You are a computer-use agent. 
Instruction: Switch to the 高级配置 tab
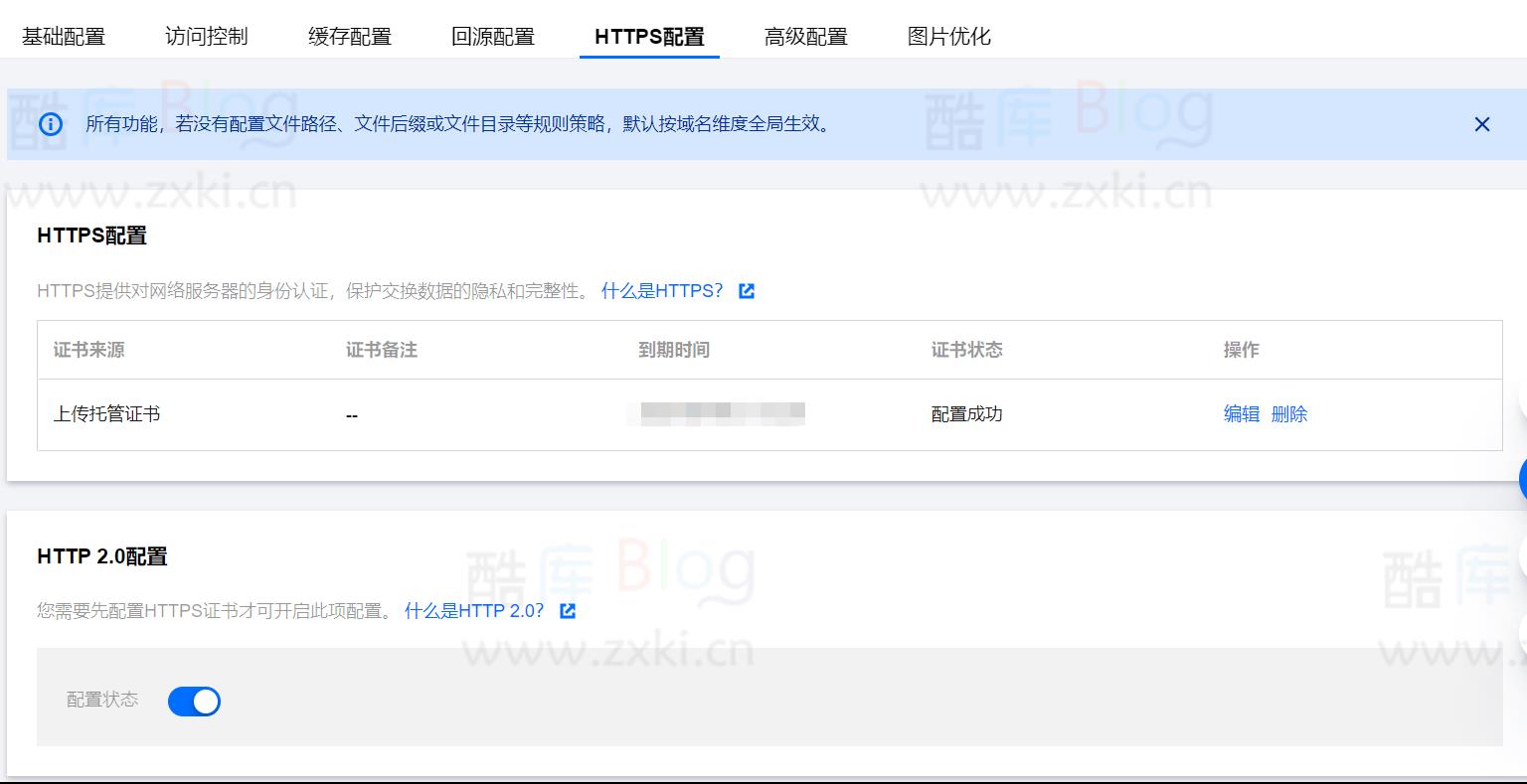806,36
